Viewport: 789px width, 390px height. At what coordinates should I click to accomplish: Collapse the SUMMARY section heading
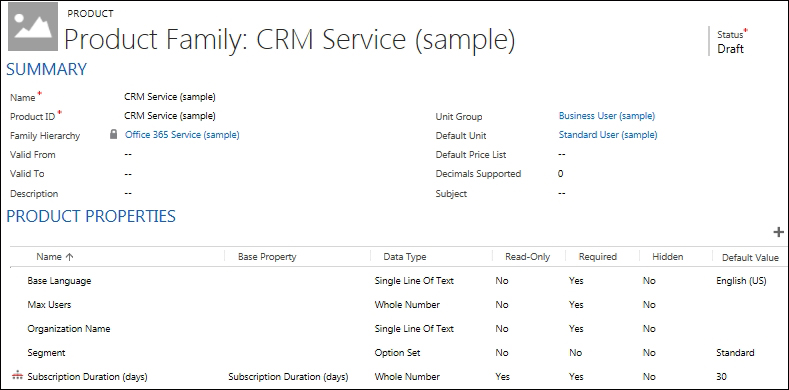47,69
